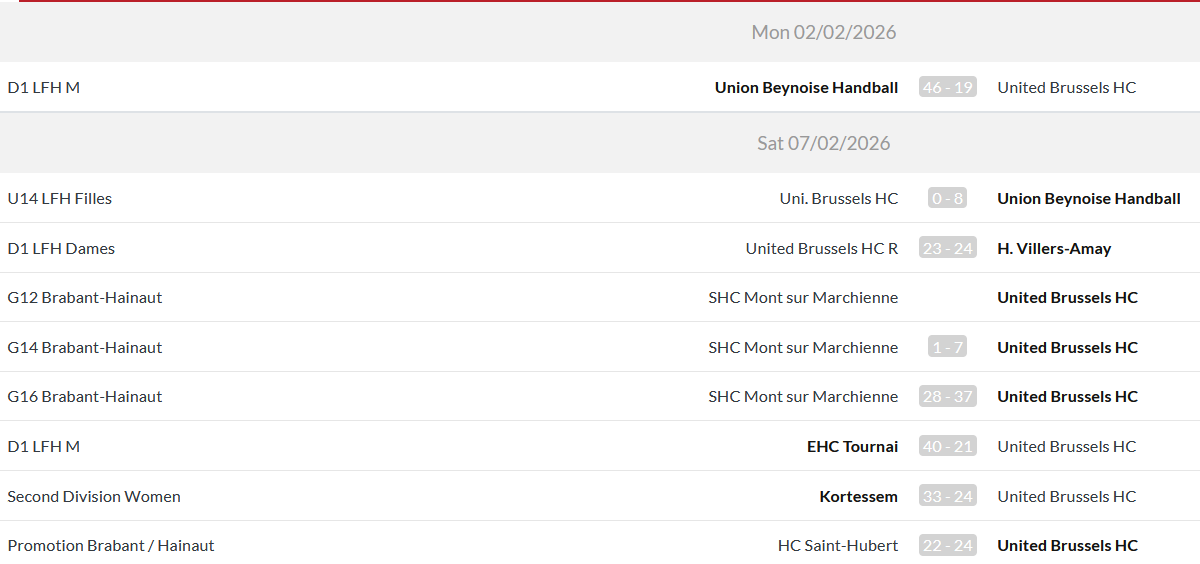Click the 40 - 21 score badge
This screenshot has width=1200, height=564.
(947, 446)
